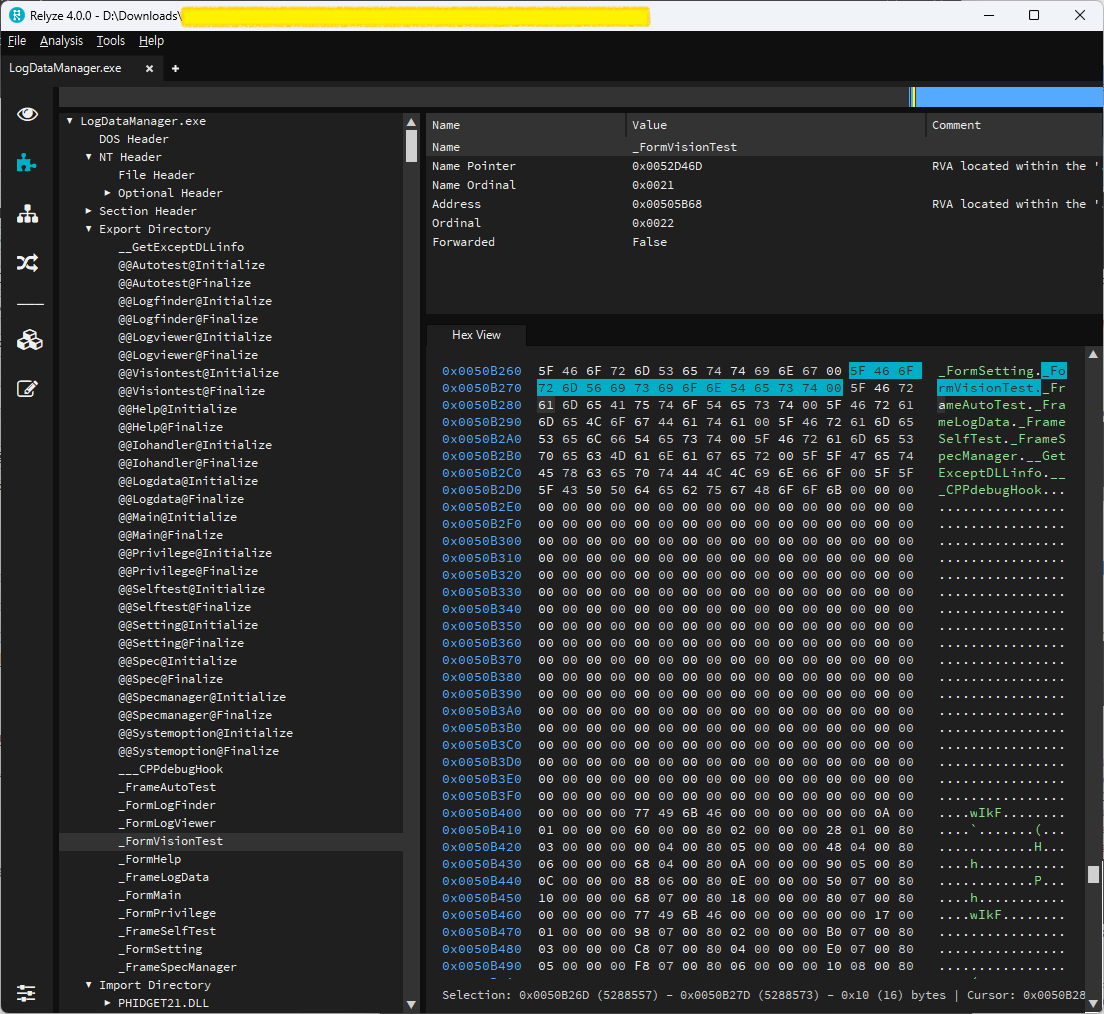Click hex view scrollbar up arrow
The width and height of the screenshot is (1104, 1014).
pyautogui.click(x=1093, y=354)
